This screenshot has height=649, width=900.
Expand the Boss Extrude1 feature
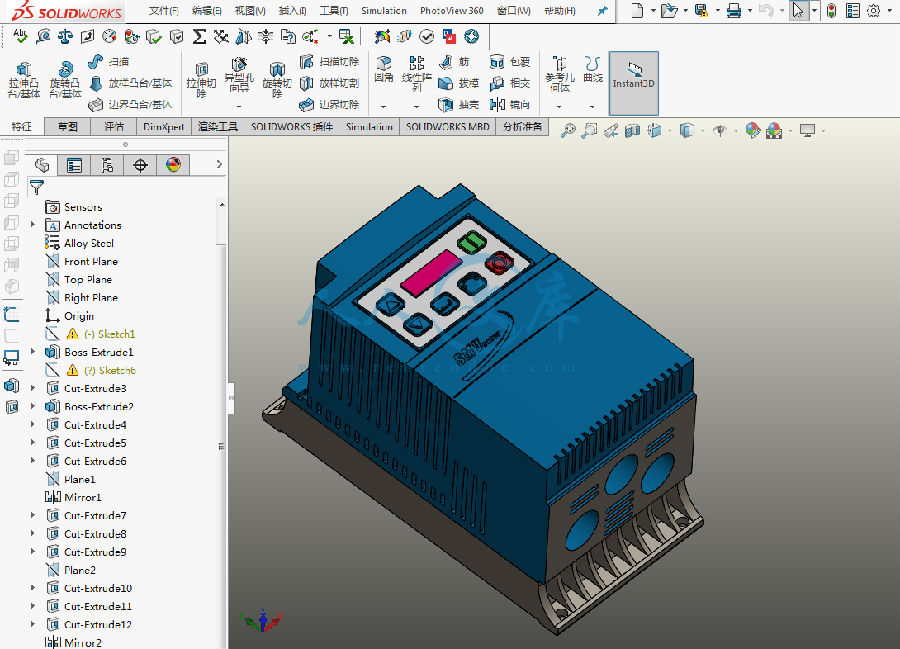coord(33,352)
